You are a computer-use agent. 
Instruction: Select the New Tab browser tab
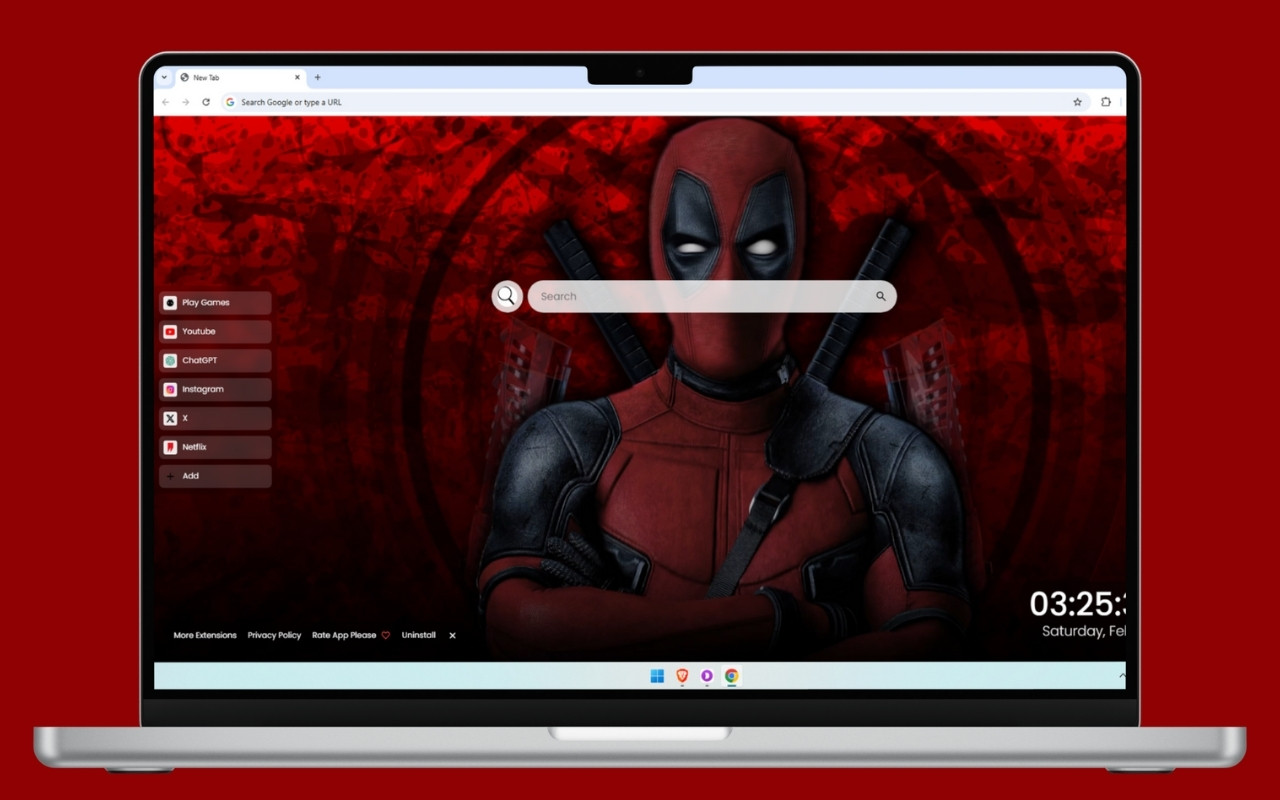coord(240,77)
